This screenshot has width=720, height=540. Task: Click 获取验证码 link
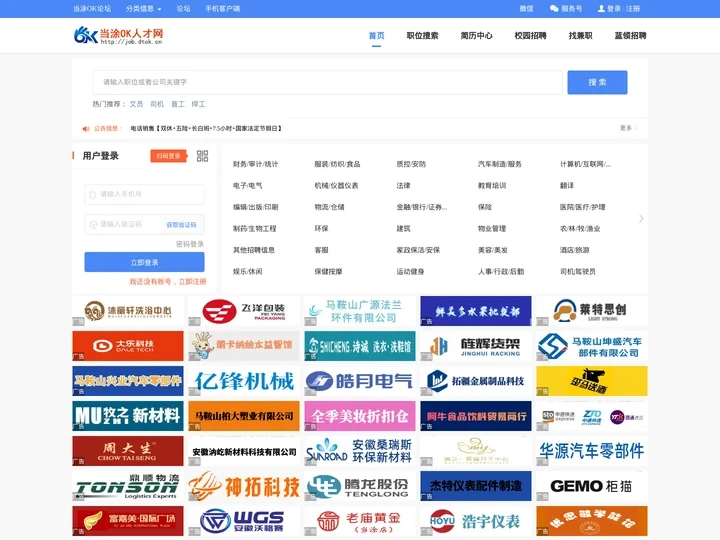181,225
